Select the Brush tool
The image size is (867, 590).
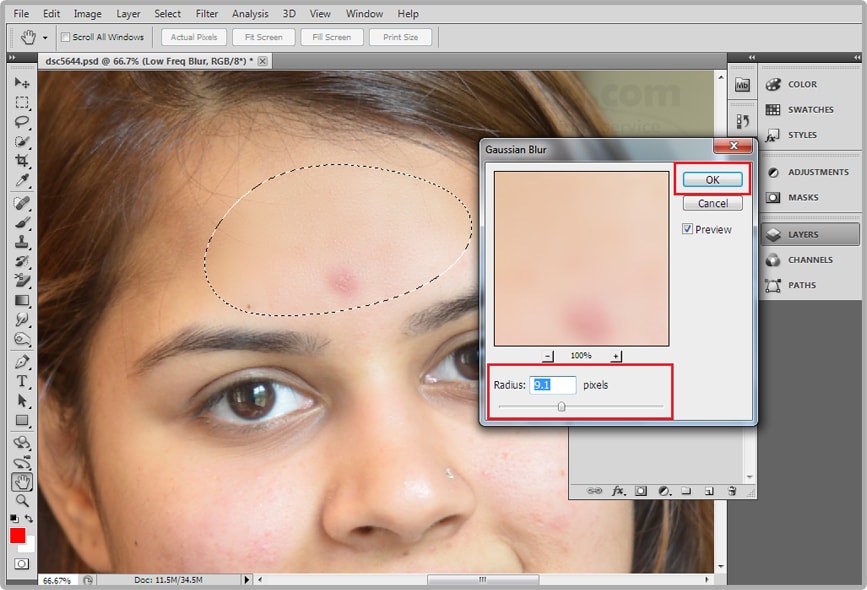22,221
